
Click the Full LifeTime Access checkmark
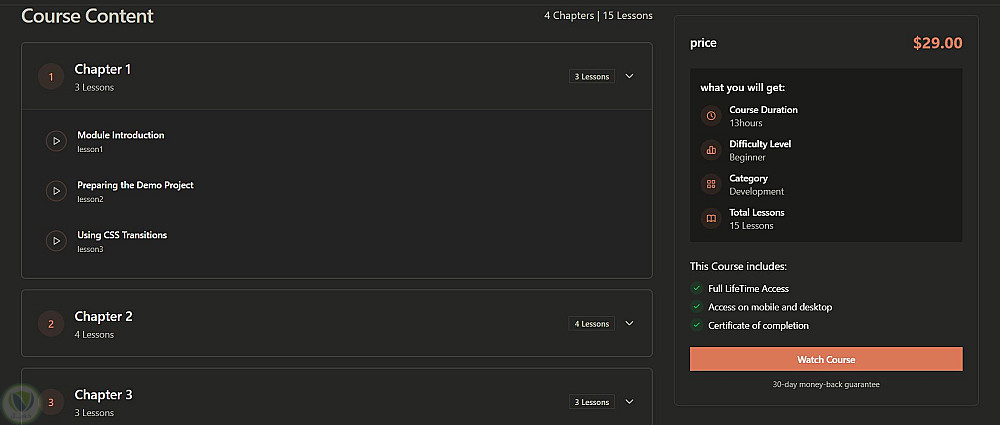pyautogui.click(x=696, y=288)
